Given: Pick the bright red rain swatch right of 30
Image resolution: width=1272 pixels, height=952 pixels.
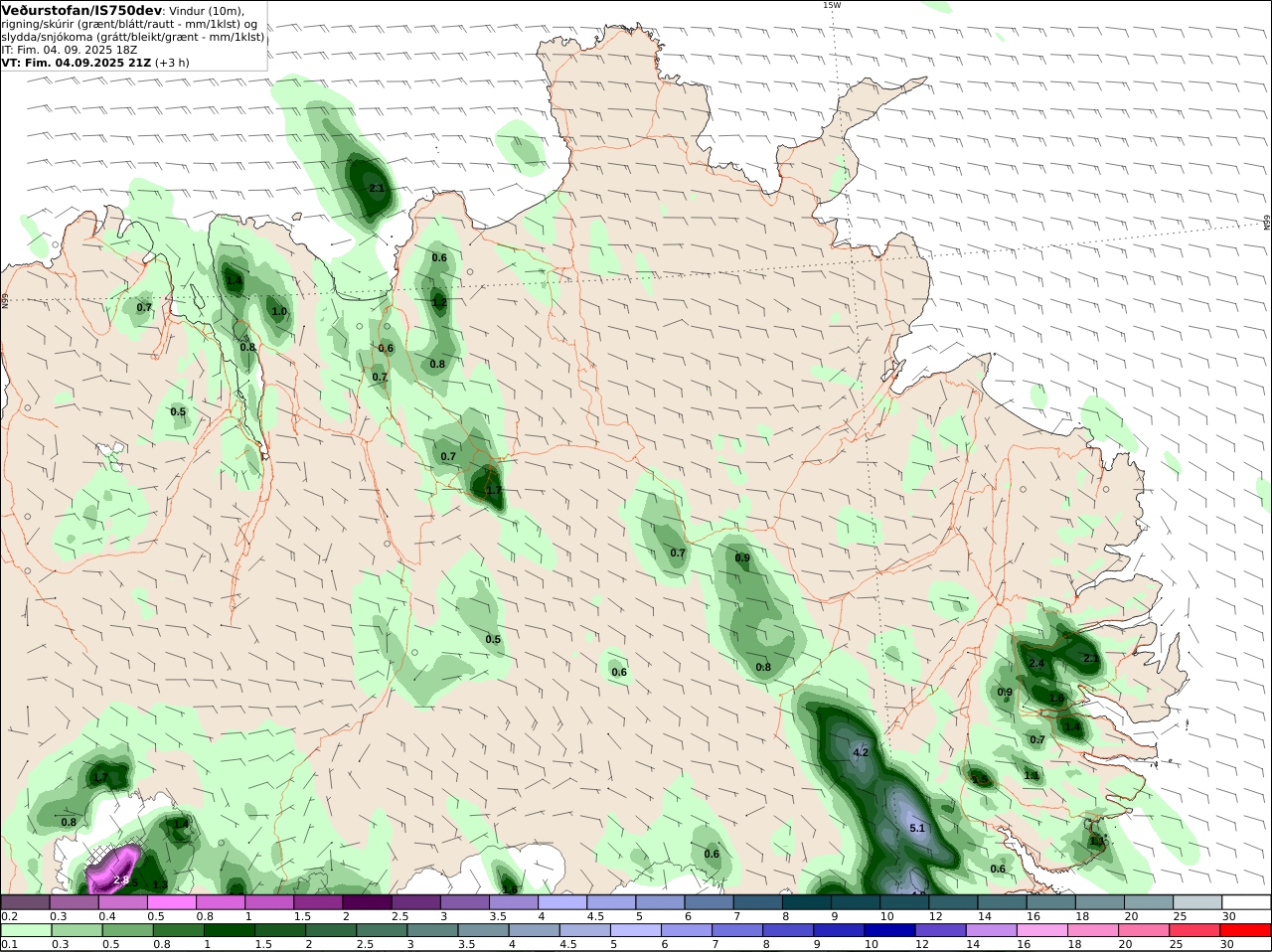Looking at the screenshot, I should click(x=1245, y=930).
